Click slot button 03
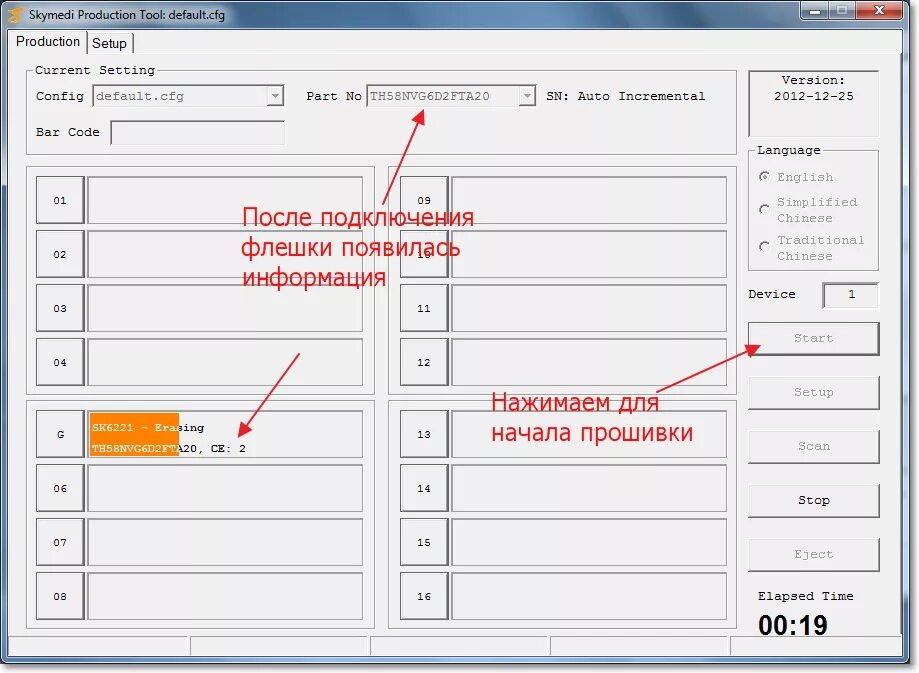The image size is (919, 673). point(60,308)
